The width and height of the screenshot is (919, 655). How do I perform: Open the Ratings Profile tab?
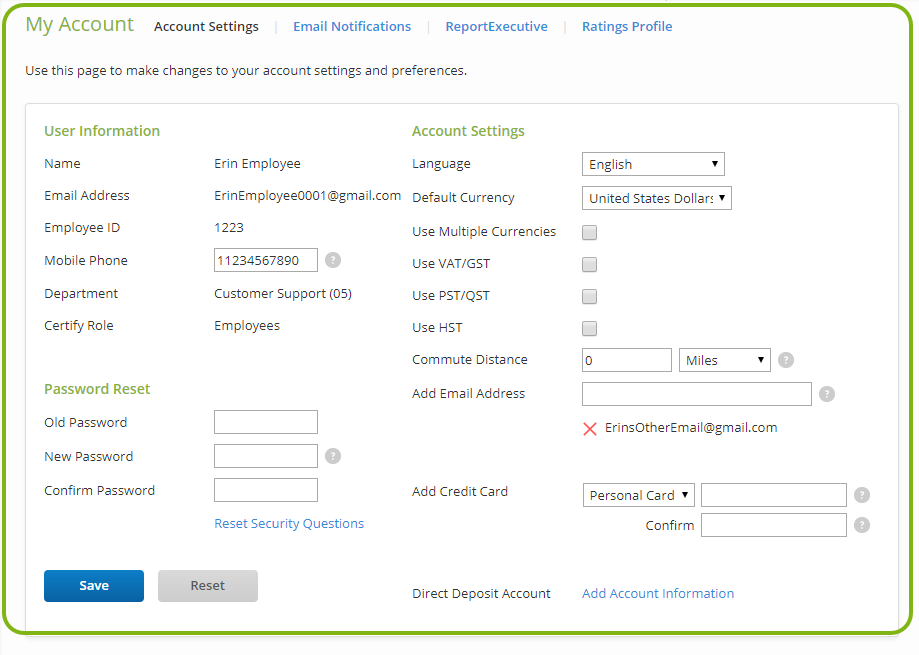tap(626, 26)
